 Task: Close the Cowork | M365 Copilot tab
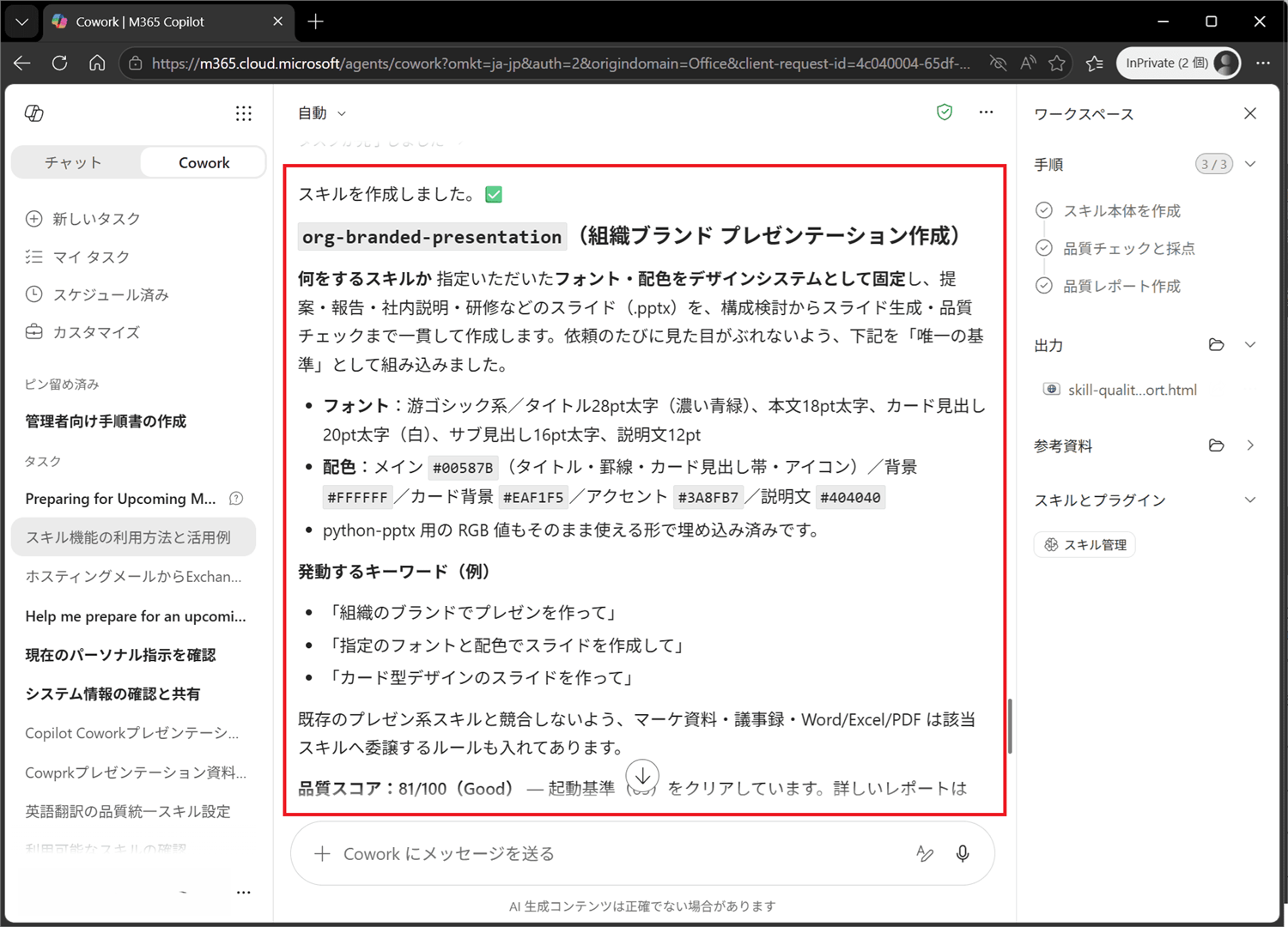tap(277, 21)
